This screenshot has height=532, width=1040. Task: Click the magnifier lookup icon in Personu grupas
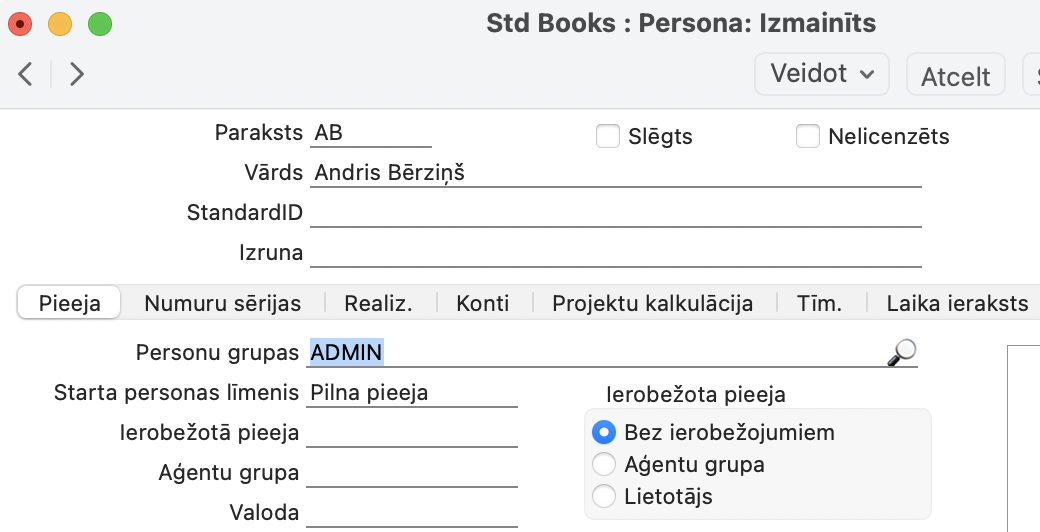[x=902, y=352]
